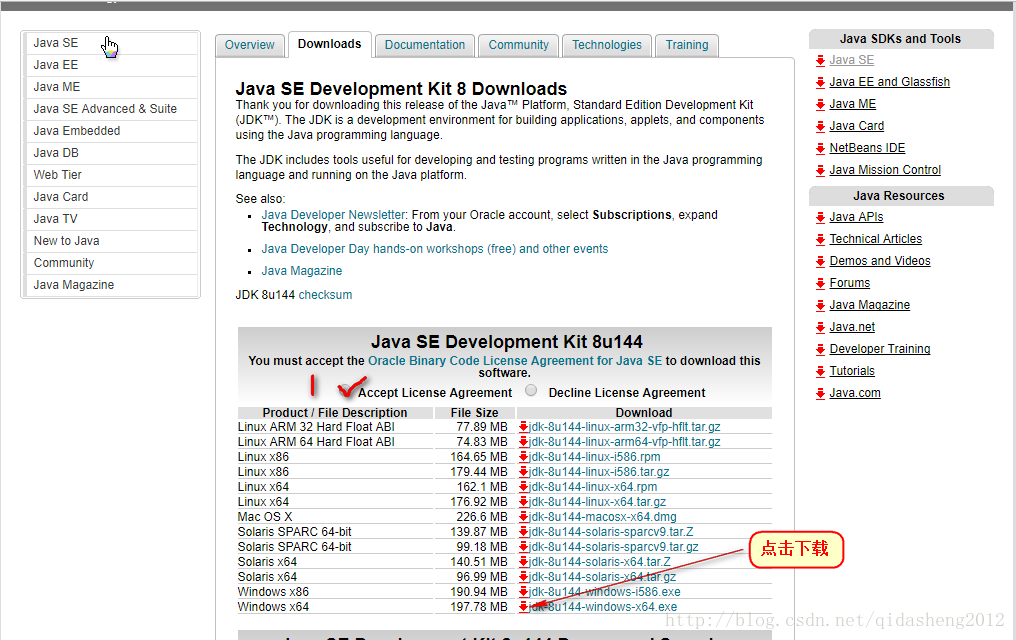
Task: Open Java EE in left navigation
Action: (x=111, y=65)
